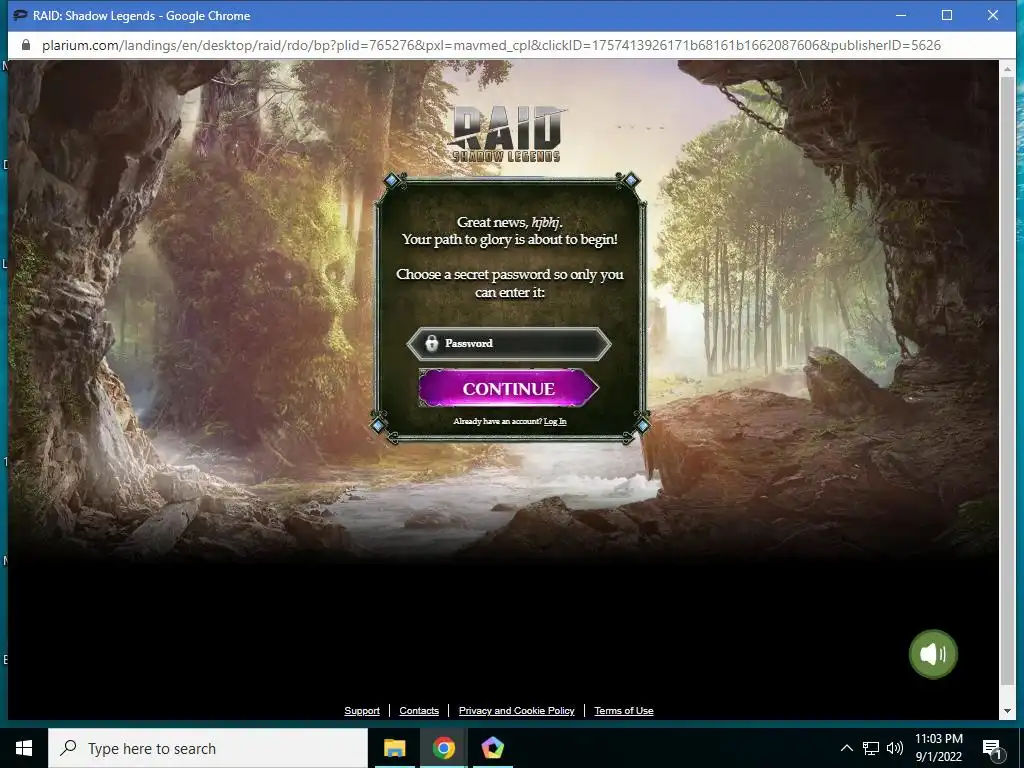Open Privacy and Cookie Policy link
The image size is (1024, 768).
click(517, 711)
